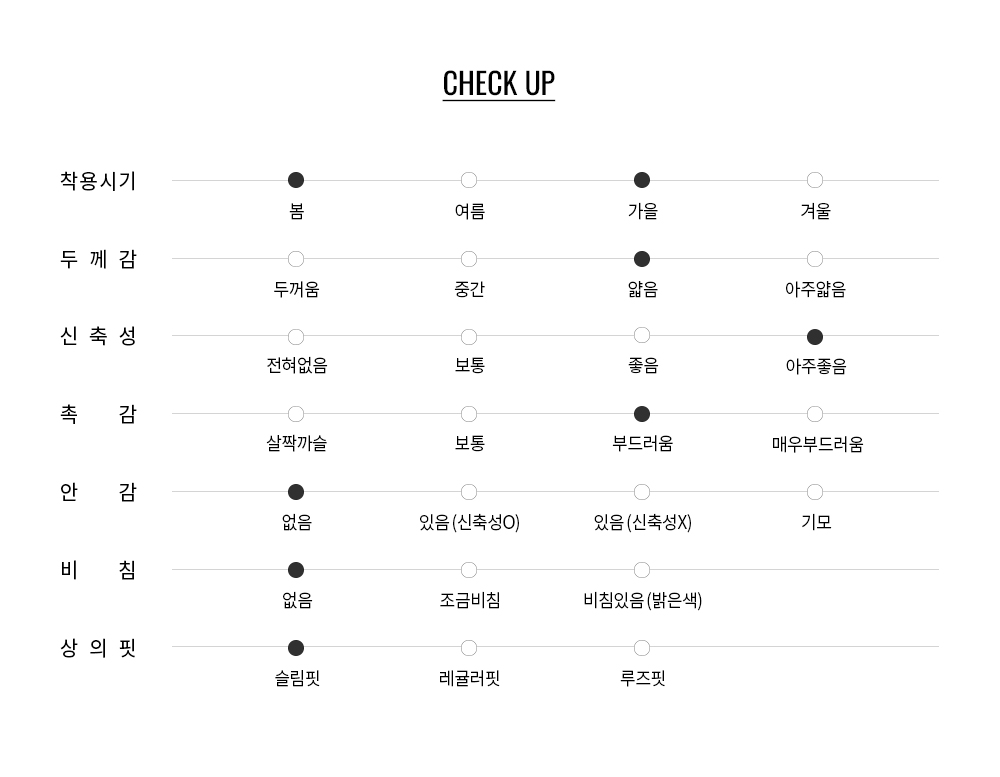The image size is (1000, 777).
Task: Click the 가을 option label text
Action: pos(643,211)
